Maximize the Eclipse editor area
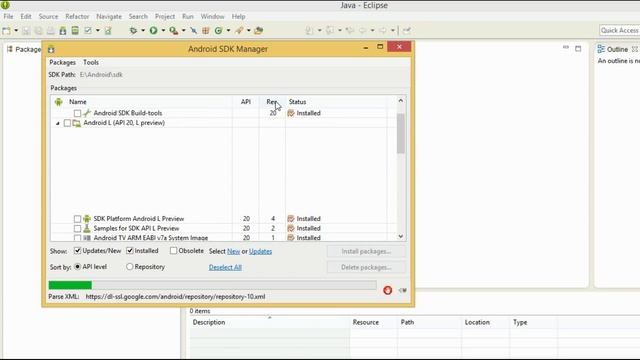The height and width of the screenshot is (360, 640). pyautogui.click(x=578, y=48)
